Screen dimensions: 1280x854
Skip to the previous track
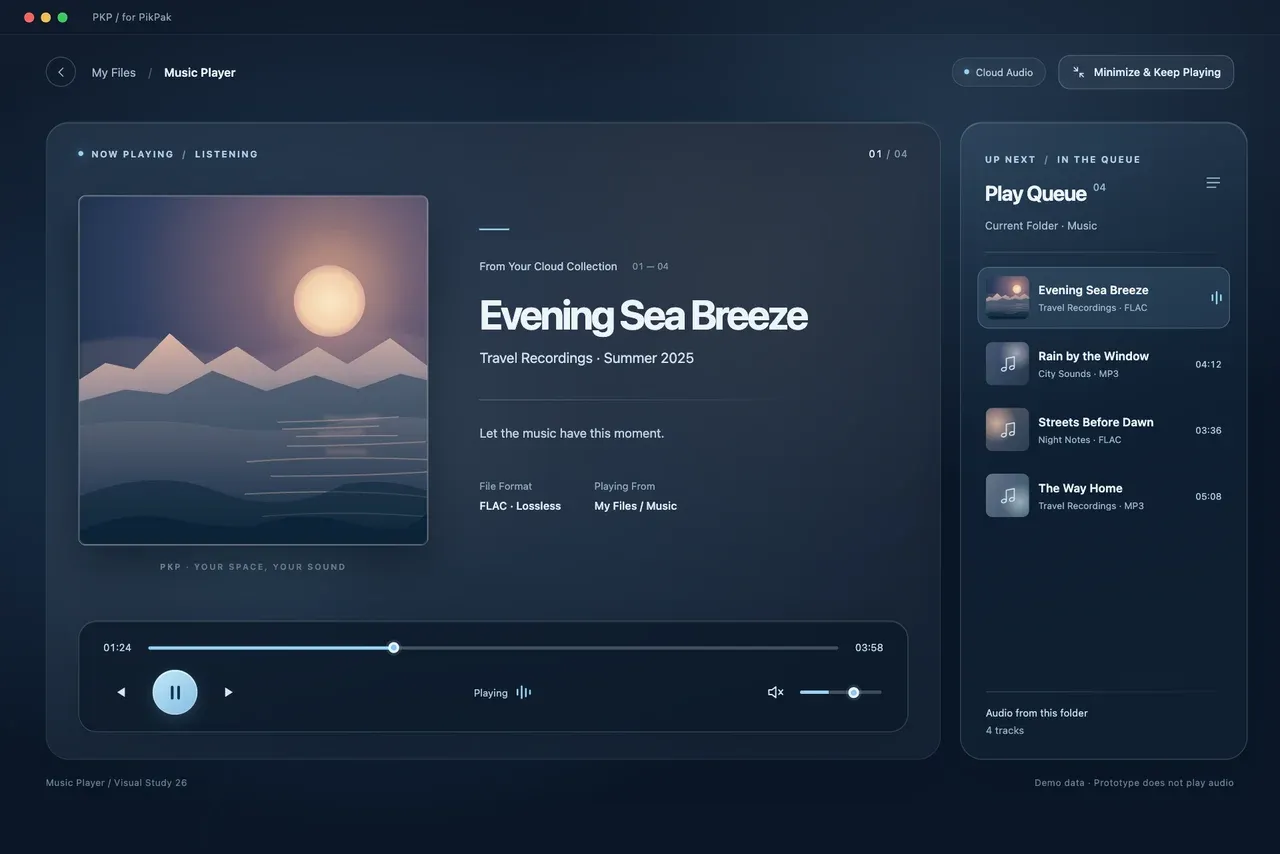pos(121,692)
